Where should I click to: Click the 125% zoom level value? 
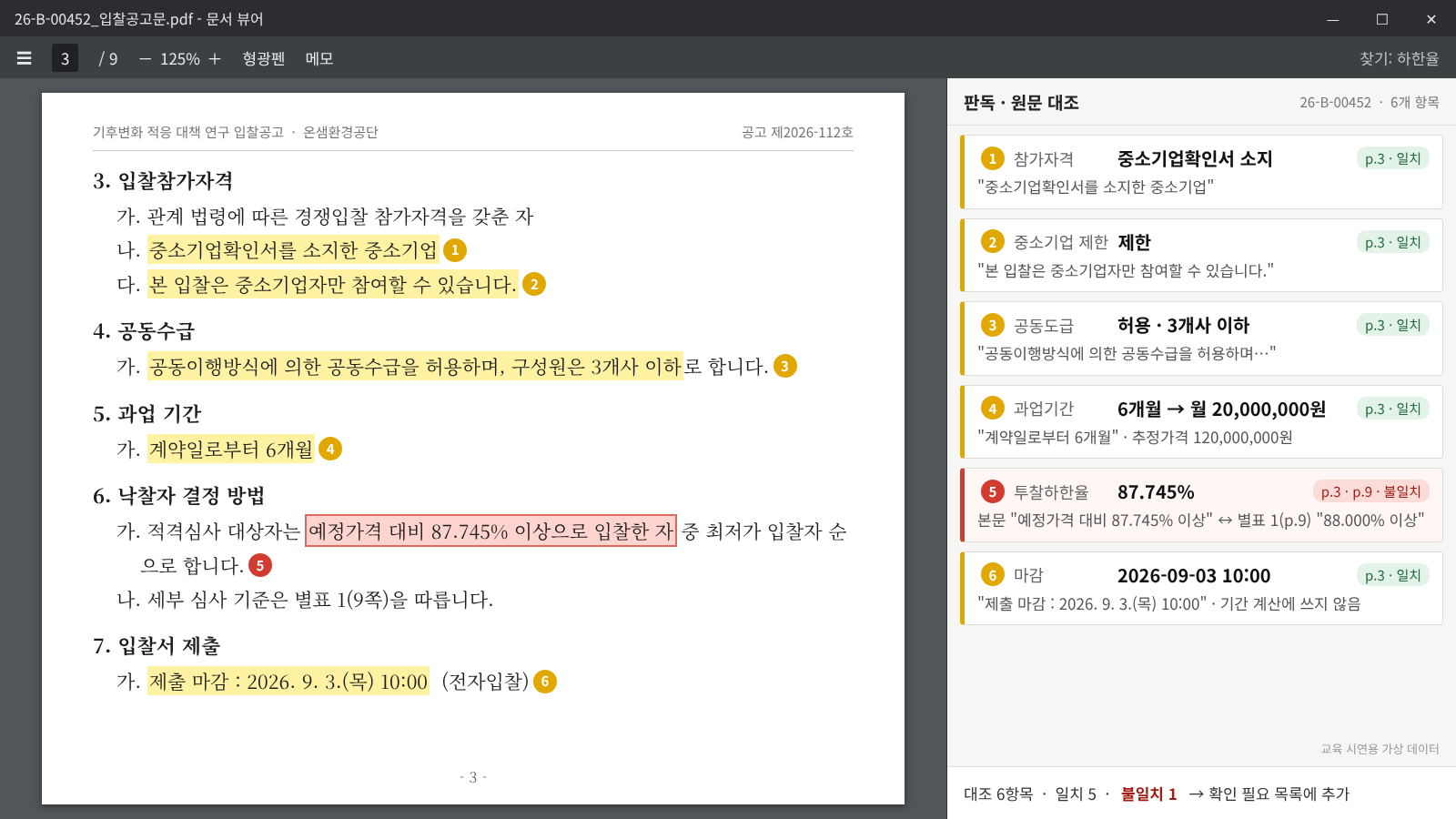point(180,58)
